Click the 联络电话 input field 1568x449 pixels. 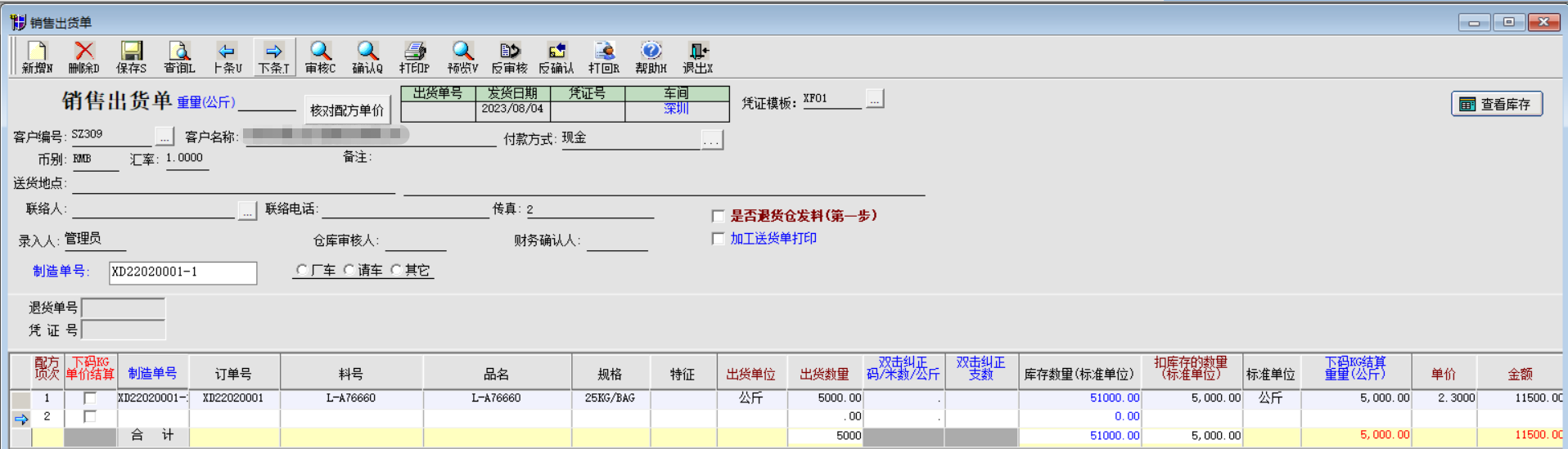tap(405, 209)
